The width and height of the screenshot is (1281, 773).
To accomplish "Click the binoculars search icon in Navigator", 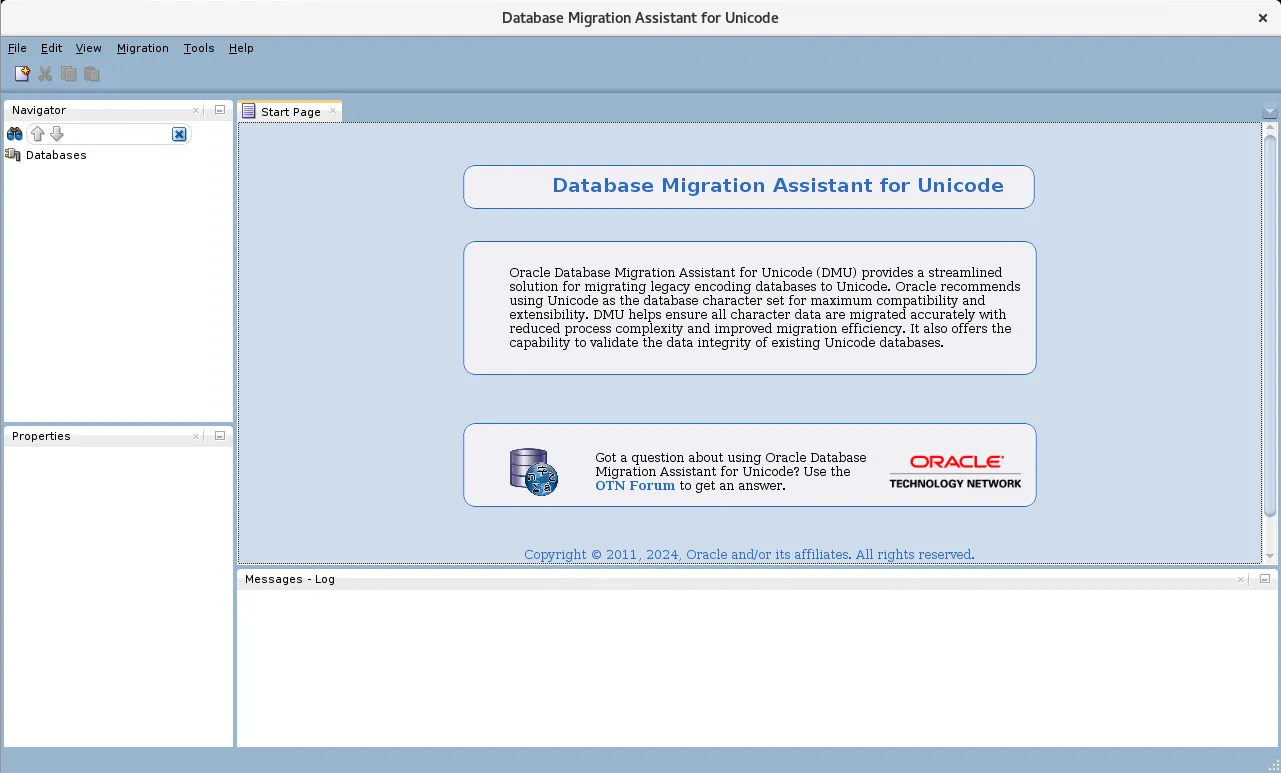I will (14, 133).
